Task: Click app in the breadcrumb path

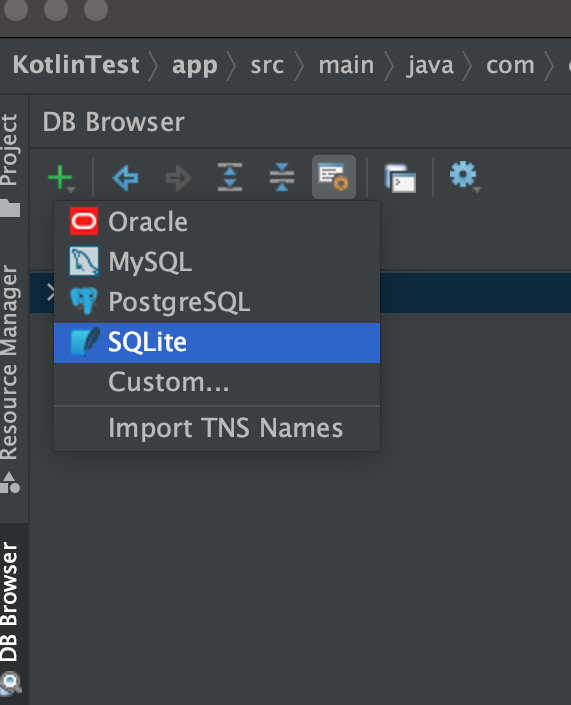Action: [x=194, y=66]
